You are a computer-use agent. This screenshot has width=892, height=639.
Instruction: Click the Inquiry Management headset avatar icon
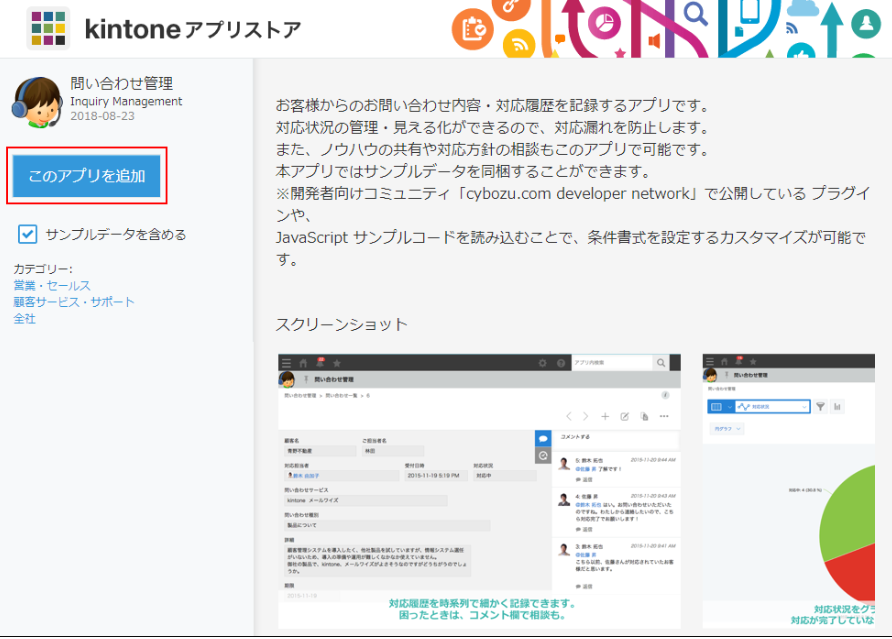coord(37,101)
